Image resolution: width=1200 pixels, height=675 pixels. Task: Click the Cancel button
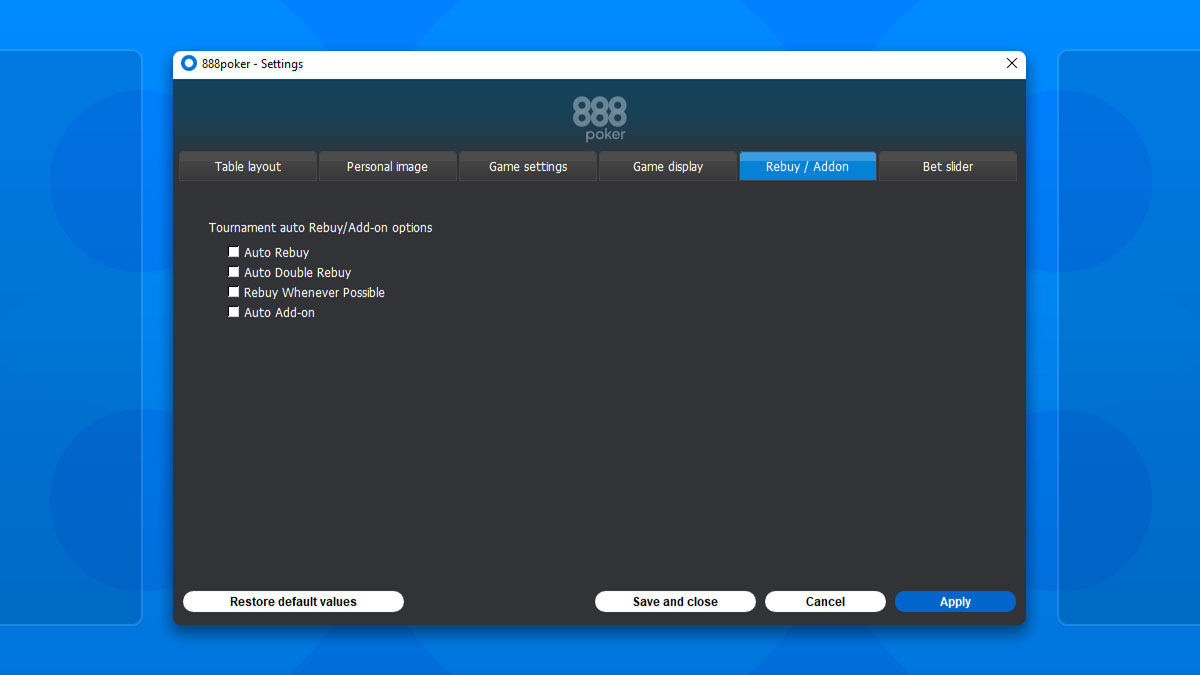click(x=825, y=601)
